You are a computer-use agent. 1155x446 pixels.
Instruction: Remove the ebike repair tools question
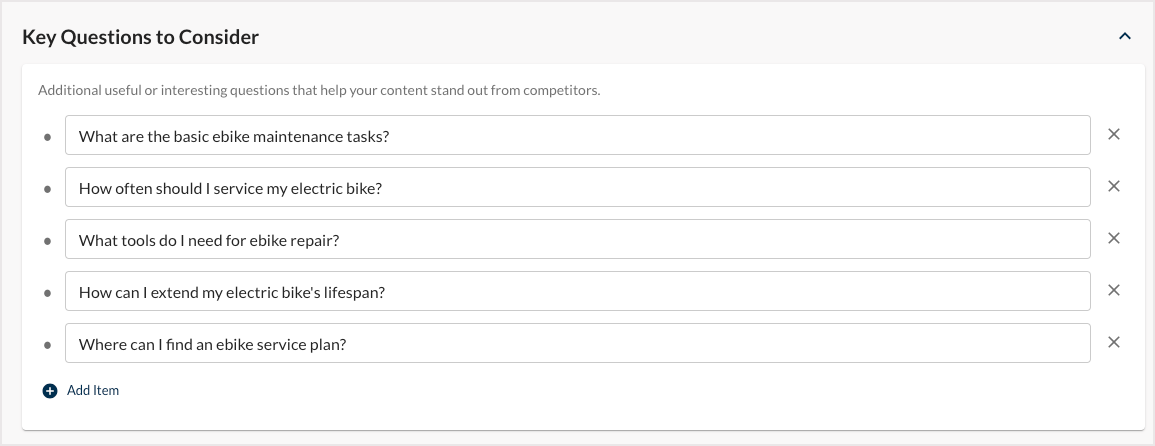(x=1114, y=239)
